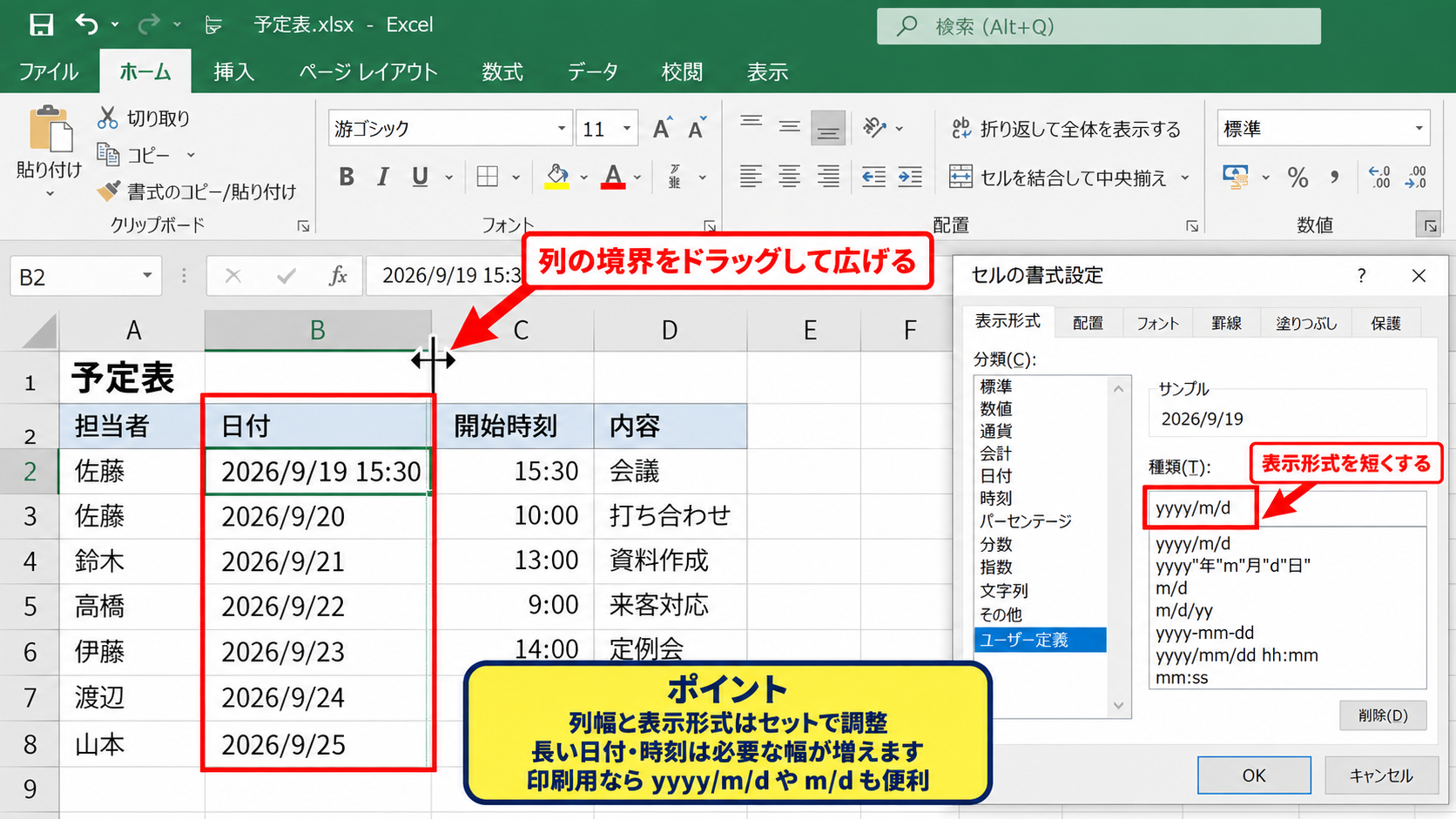Open the font name dropdown 游ゴシック

(562, 129)
